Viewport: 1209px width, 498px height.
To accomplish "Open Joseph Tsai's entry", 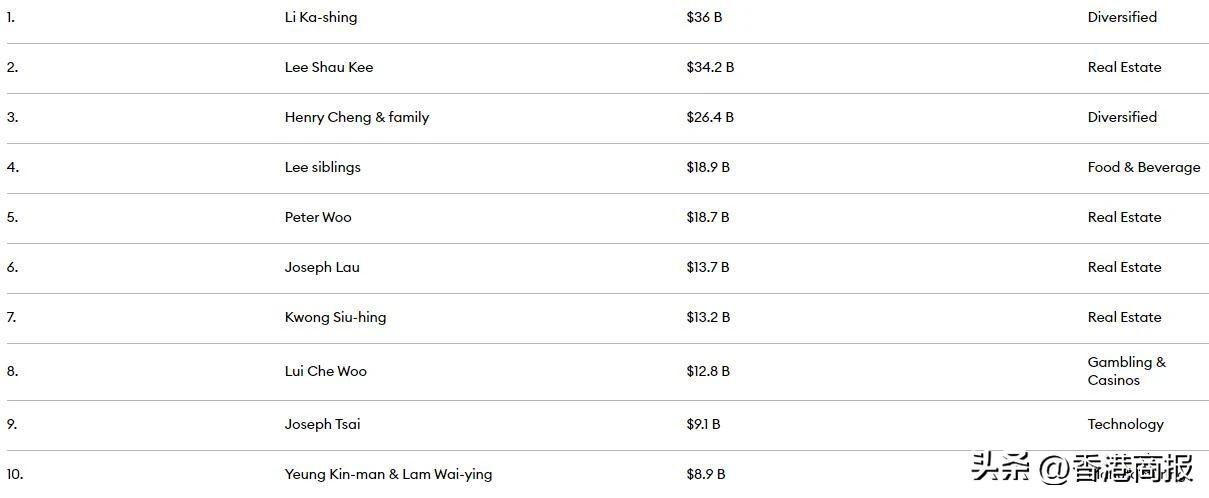I will (x=322, y=424).
